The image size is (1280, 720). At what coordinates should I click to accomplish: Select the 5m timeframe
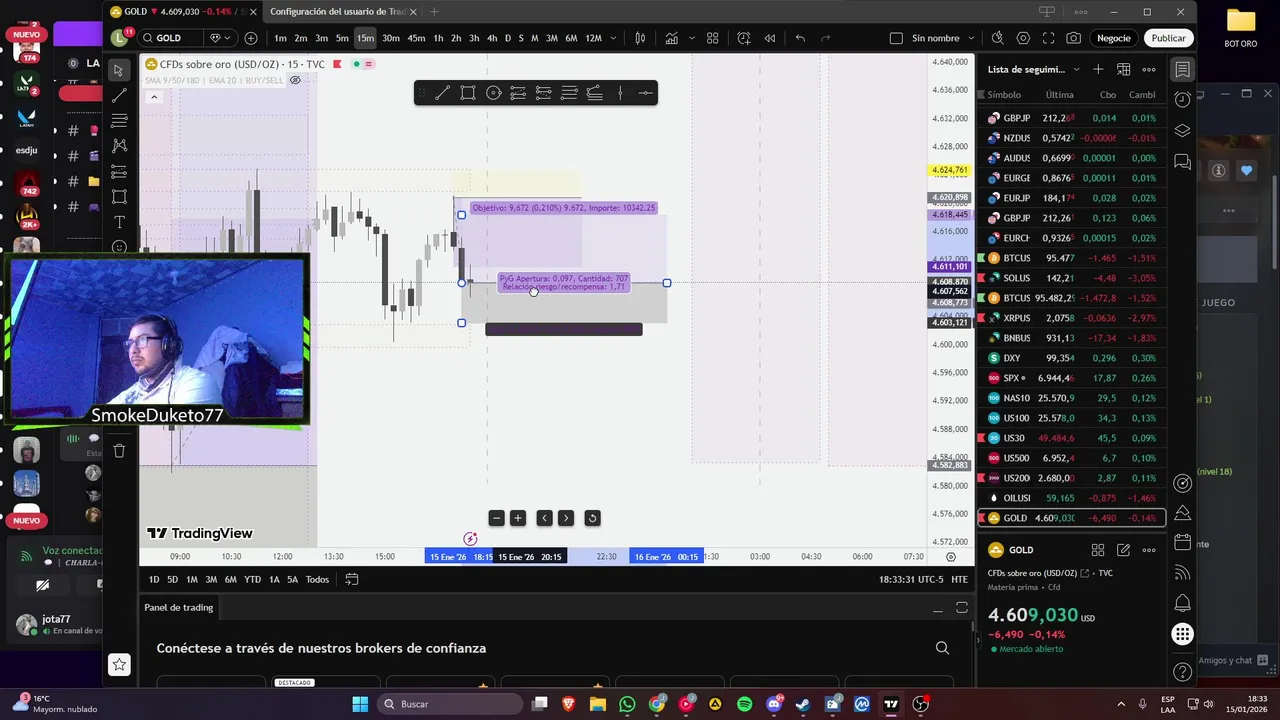click(x=342, y=38)
